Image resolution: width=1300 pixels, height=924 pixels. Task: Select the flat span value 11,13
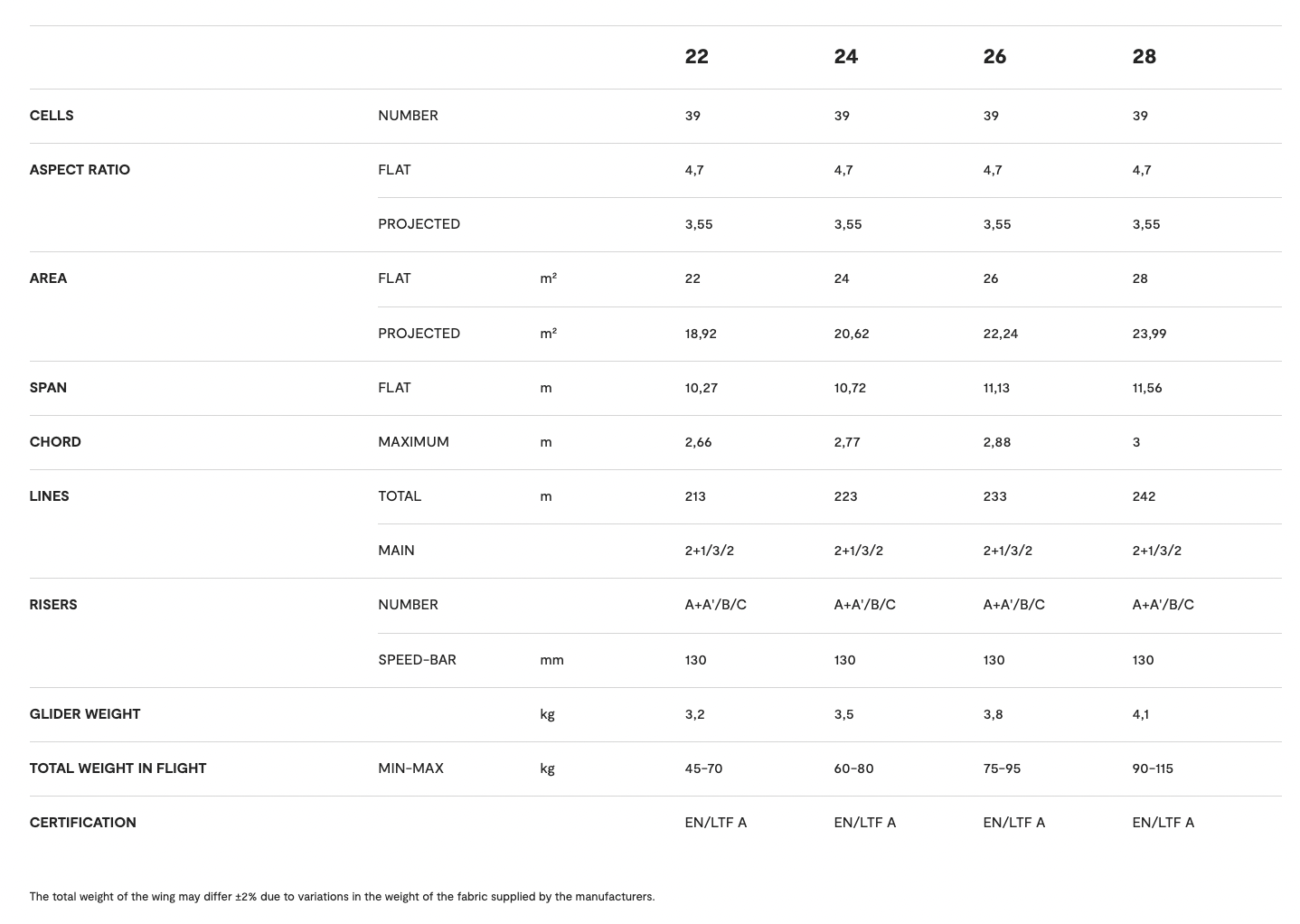click(996, 388)
